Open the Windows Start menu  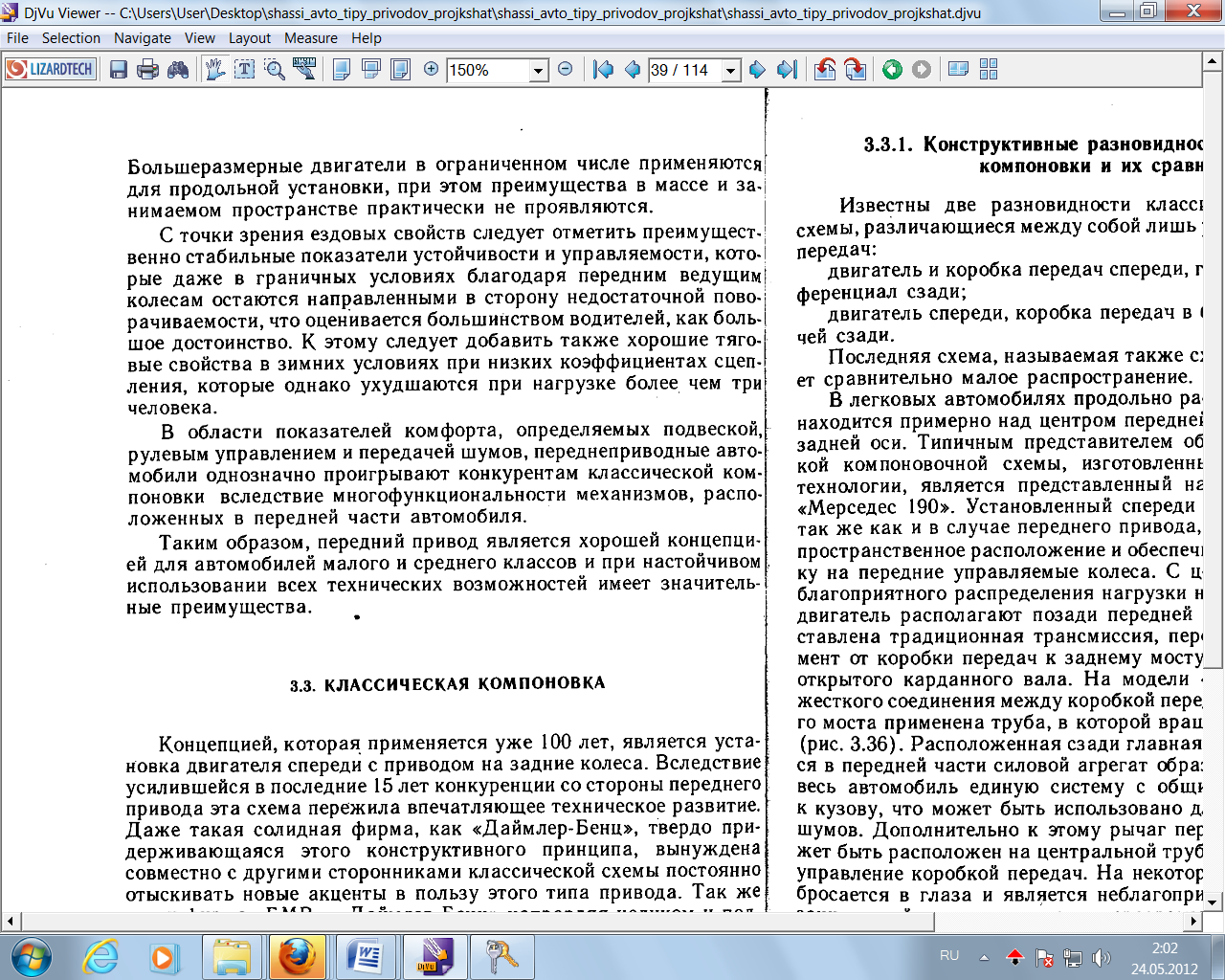(32, 956)
